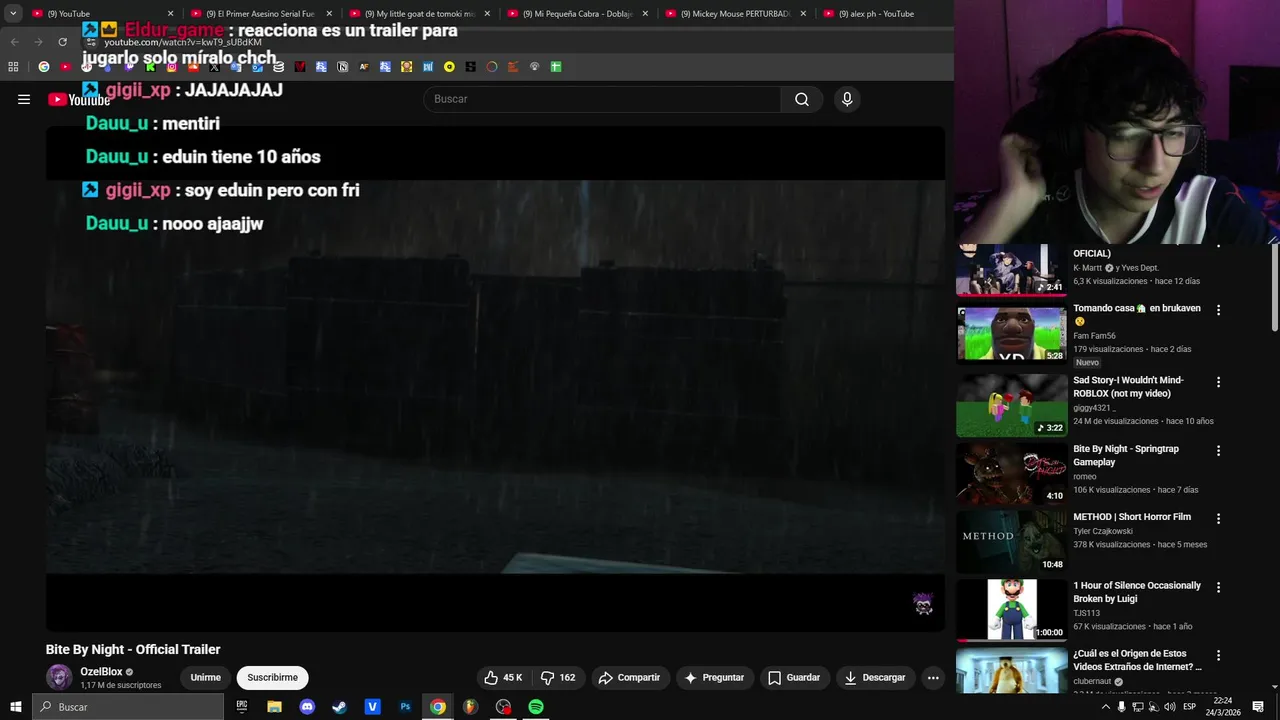This screenshot has height=720, width=1280.
Task: Open Discord from the taskbar
Action: [x=307, y=707]
